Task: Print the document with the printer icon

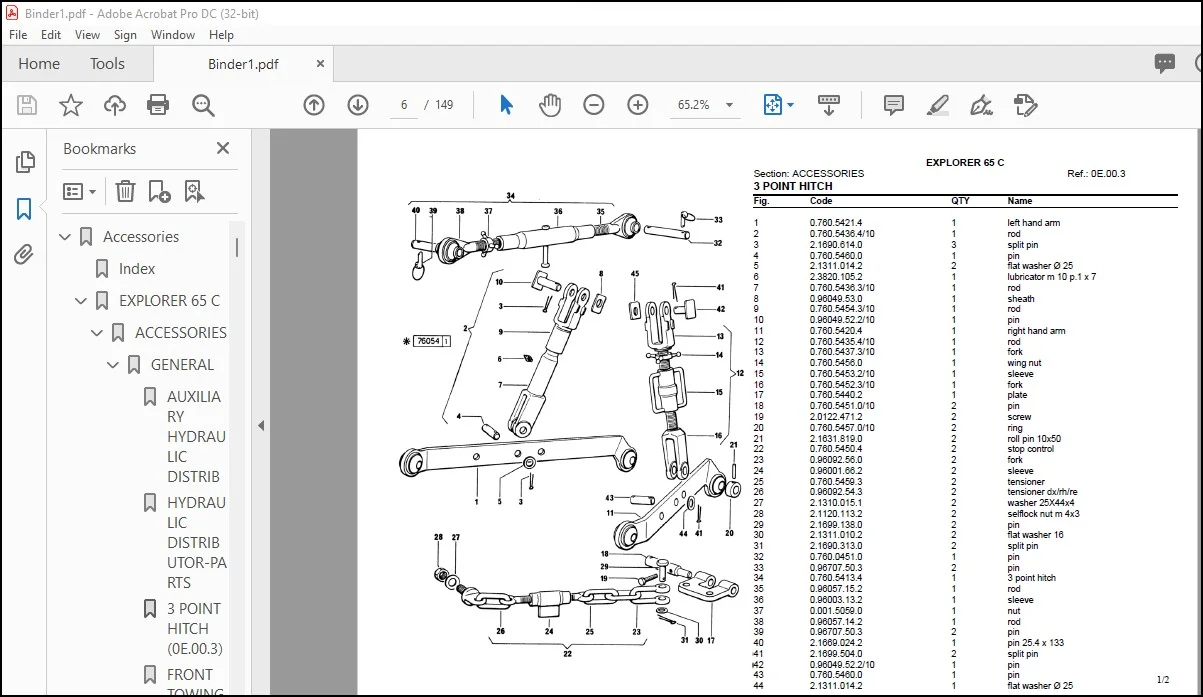Action: (x=158, y=105)
